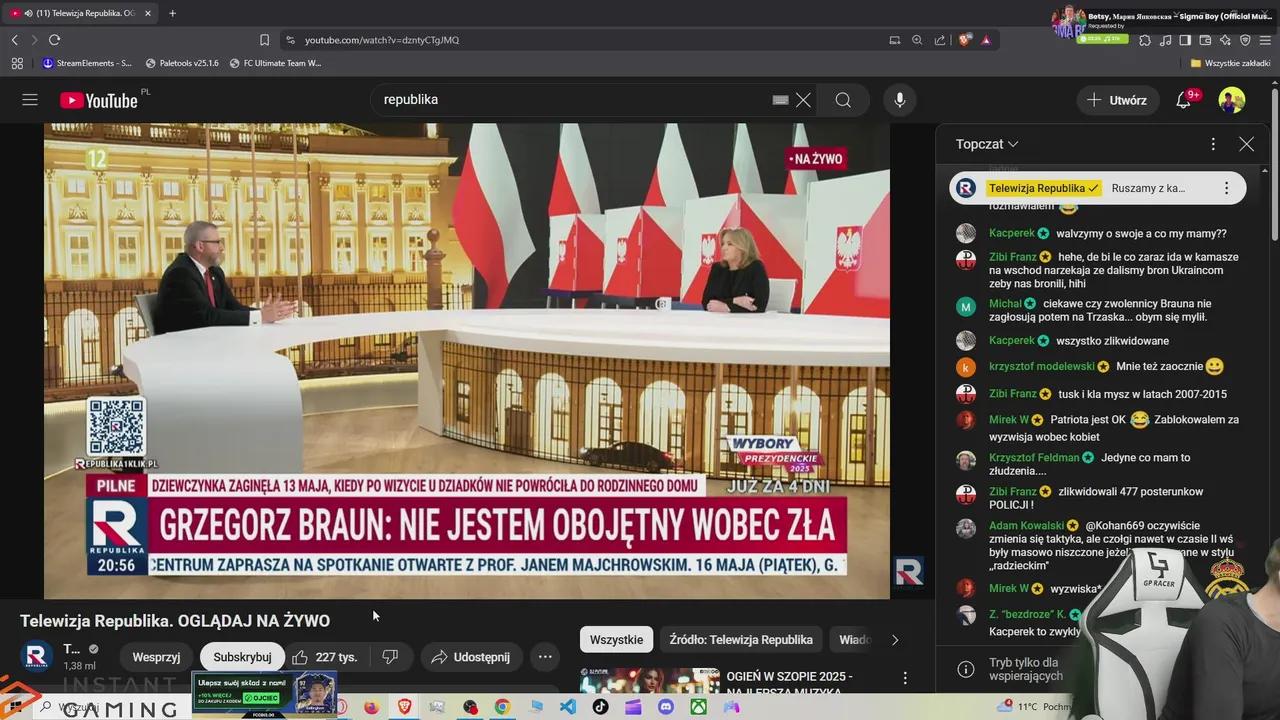Viewport: 1280px width, 720px height.
Task: Bookmark this page icon
Action: click(x=264, y=40)
